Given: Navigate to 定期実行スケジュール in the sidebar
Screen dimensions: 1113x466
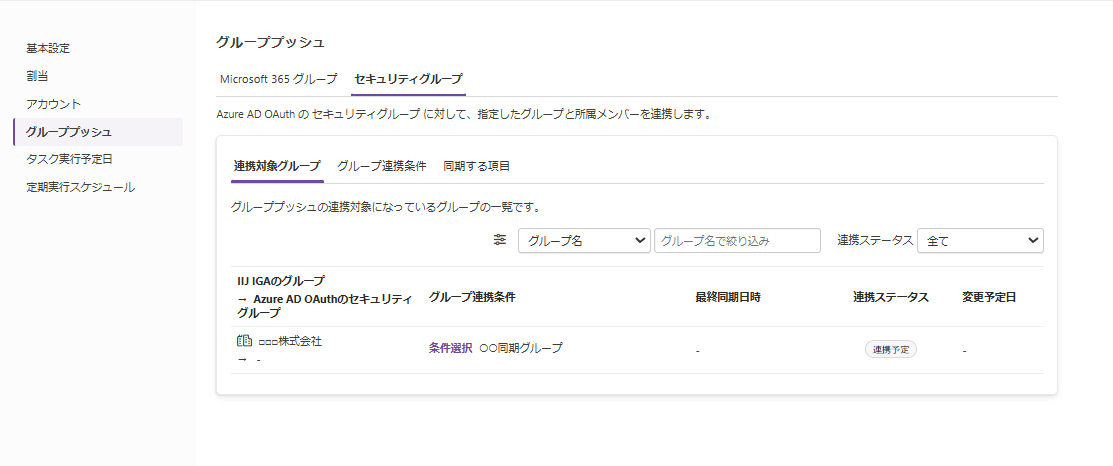Looking at the screenshot, I should click(x=80, y=187).
